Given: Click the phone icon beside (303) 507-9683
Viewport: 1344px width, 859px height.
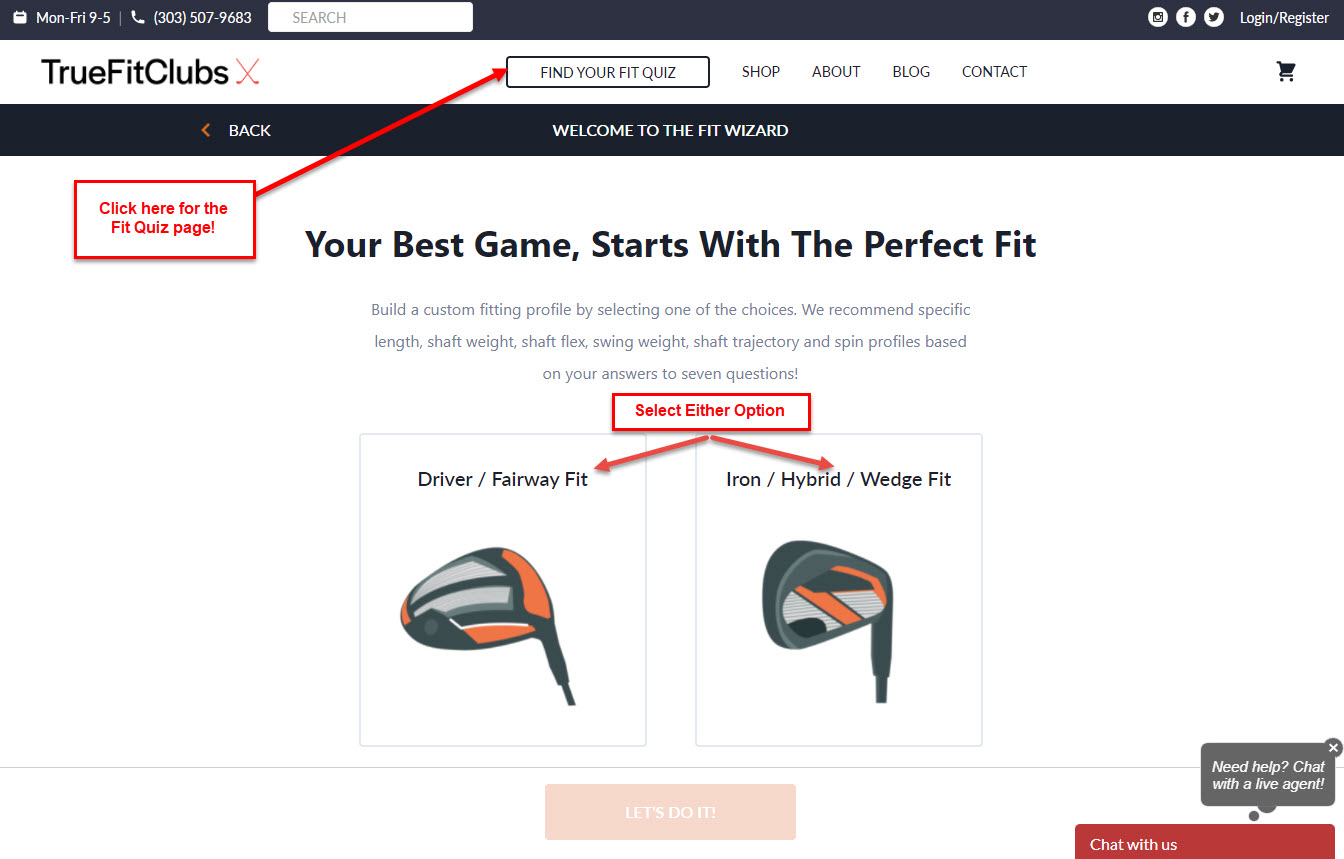Looking at the screenshot, I should pos(138,17).
